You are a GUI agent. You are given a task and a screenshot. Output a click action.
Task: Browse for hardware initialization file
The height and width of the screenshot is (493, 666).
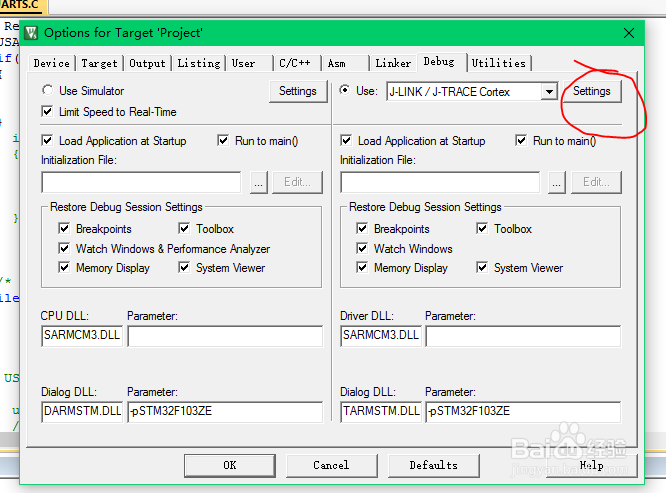[x=557, y=183]
